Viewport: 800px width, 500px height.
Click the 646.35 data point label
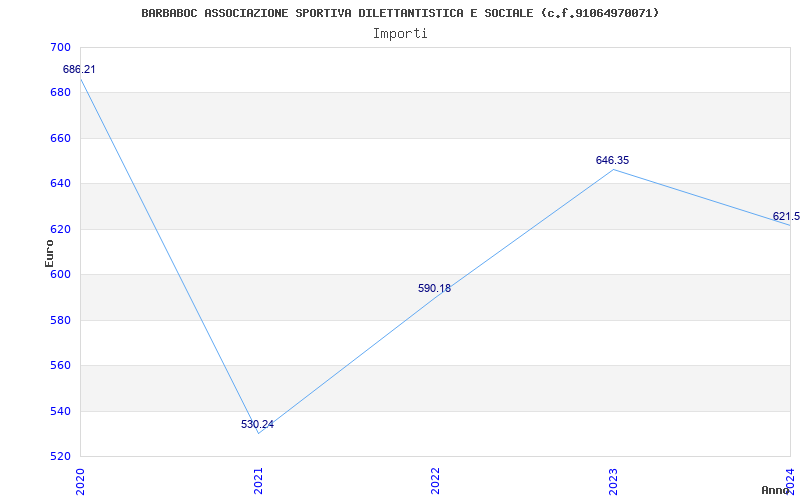click(613, 160)
